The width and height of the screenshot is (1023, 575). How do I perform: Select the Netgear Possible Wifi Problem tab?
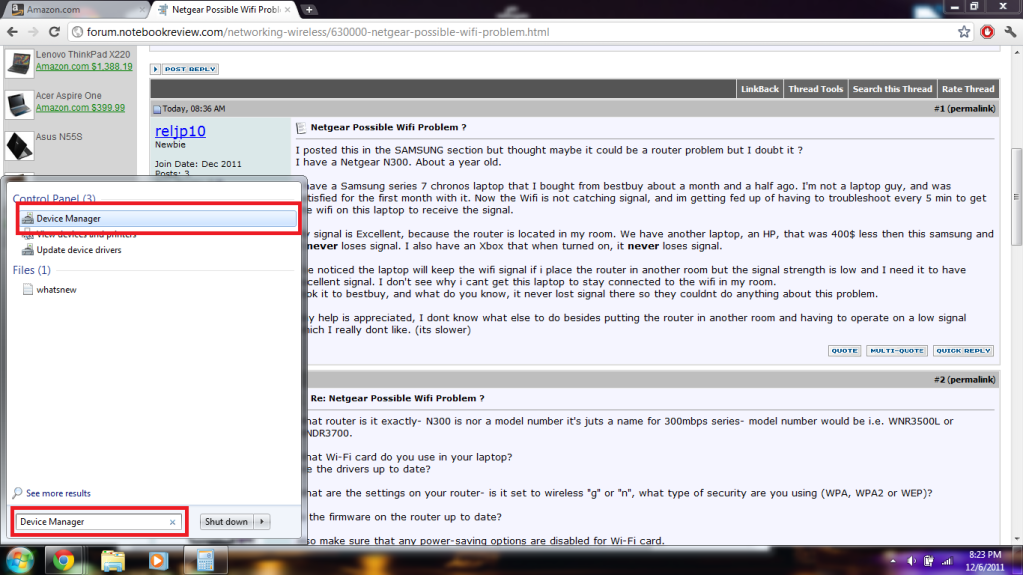[224, 10]
